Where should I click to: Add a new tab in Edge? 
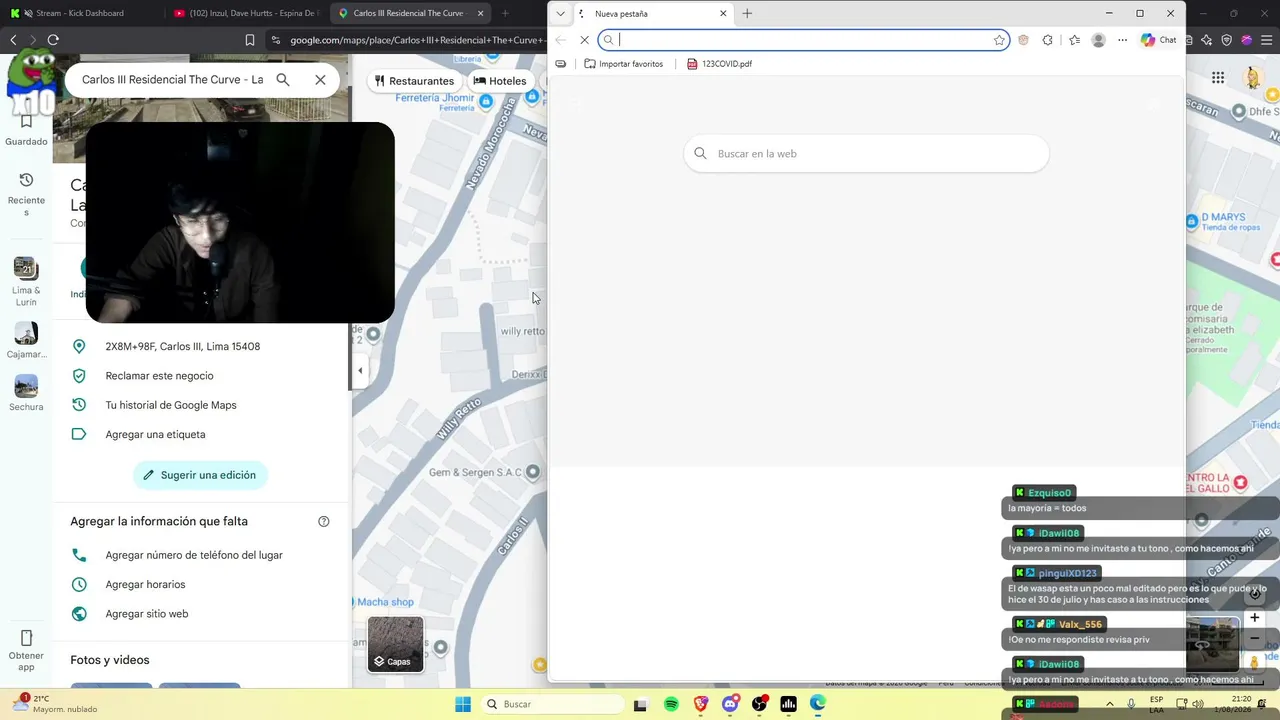point(747,14)
